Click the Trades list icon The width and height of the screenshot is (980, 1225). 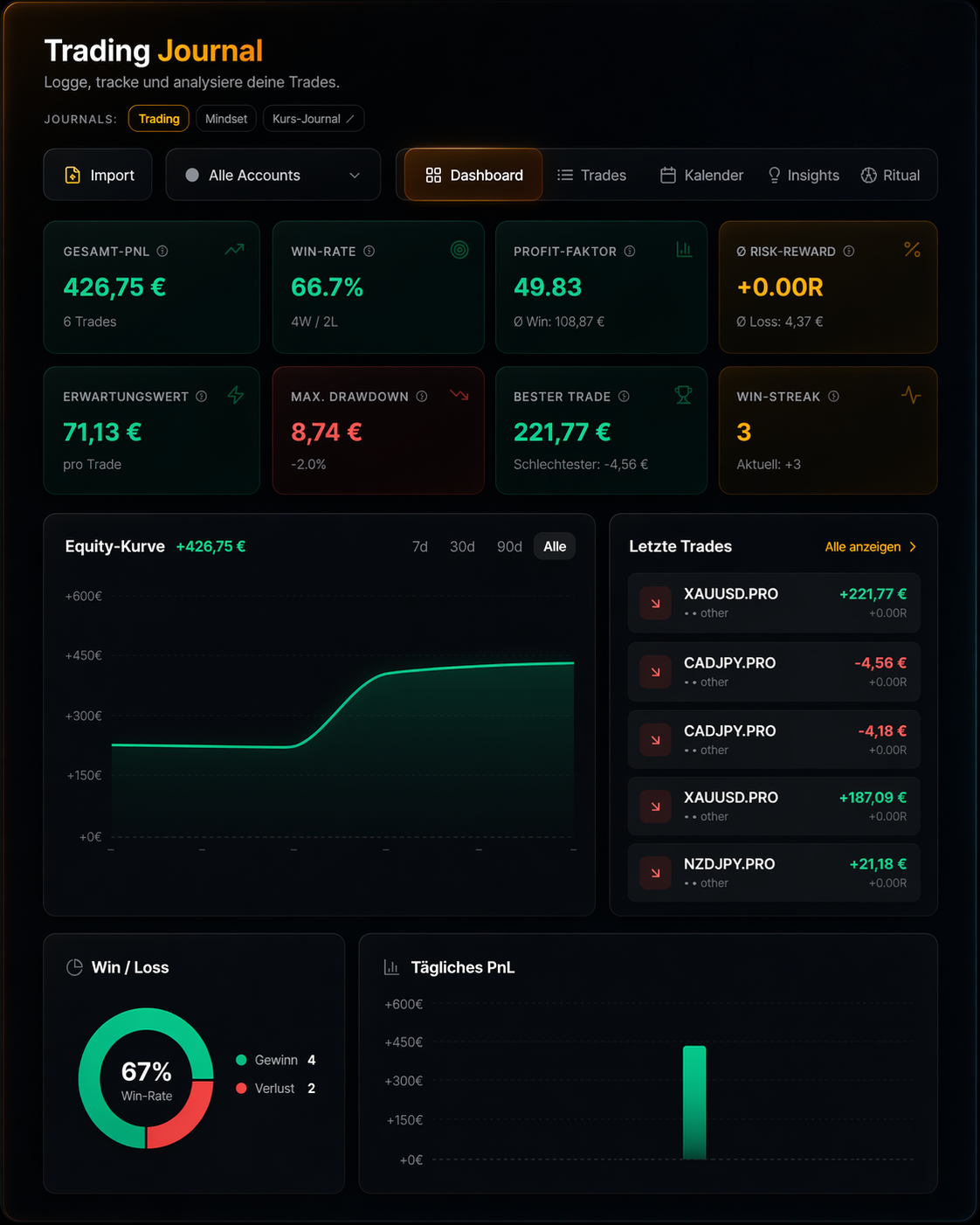click(565, 175)
